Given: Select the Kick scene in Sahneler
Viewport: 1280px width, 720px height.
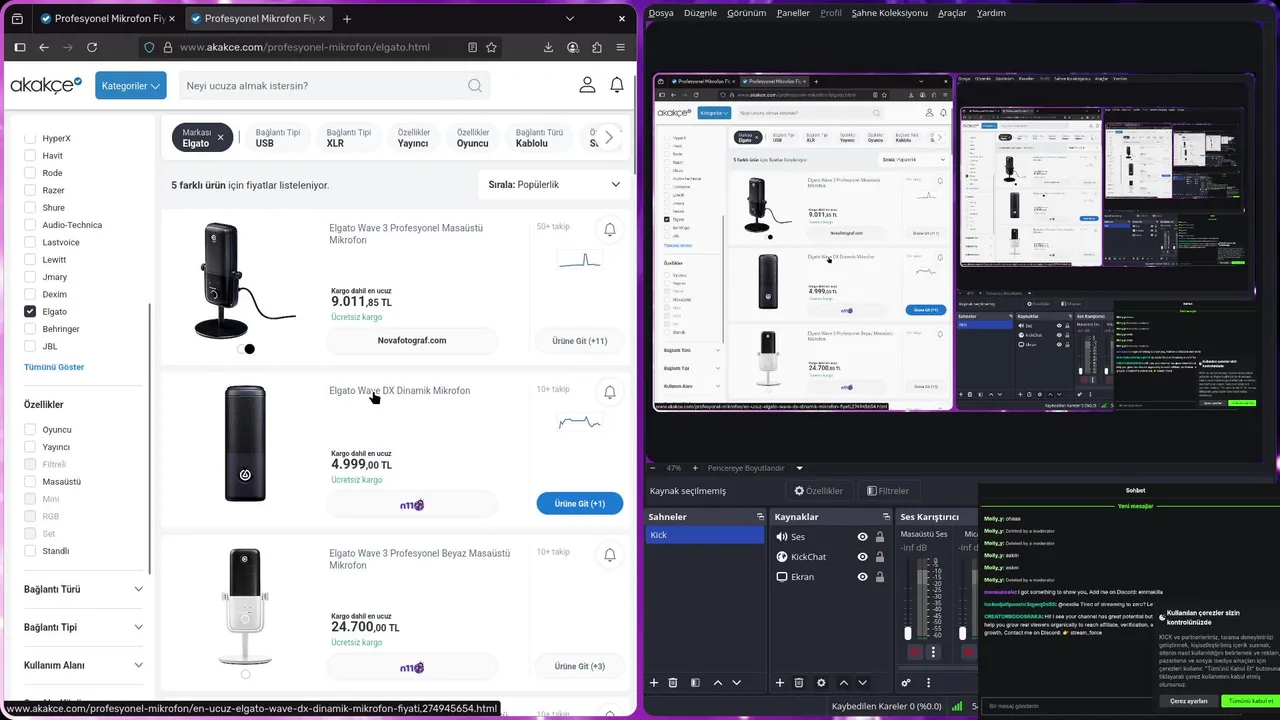Looking at the screenshot, I should [x=705, y=535].
